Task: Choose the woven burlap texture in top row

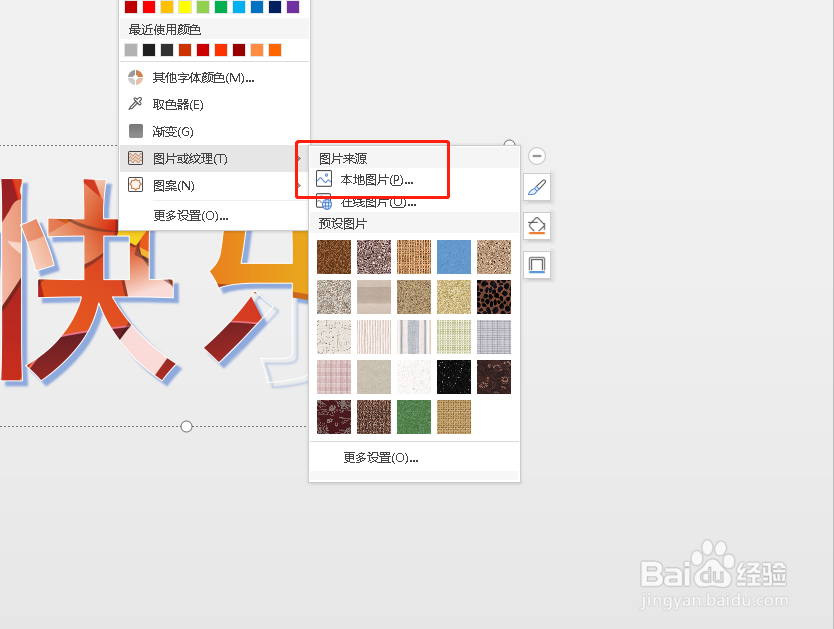Action: tap(414, 257)
